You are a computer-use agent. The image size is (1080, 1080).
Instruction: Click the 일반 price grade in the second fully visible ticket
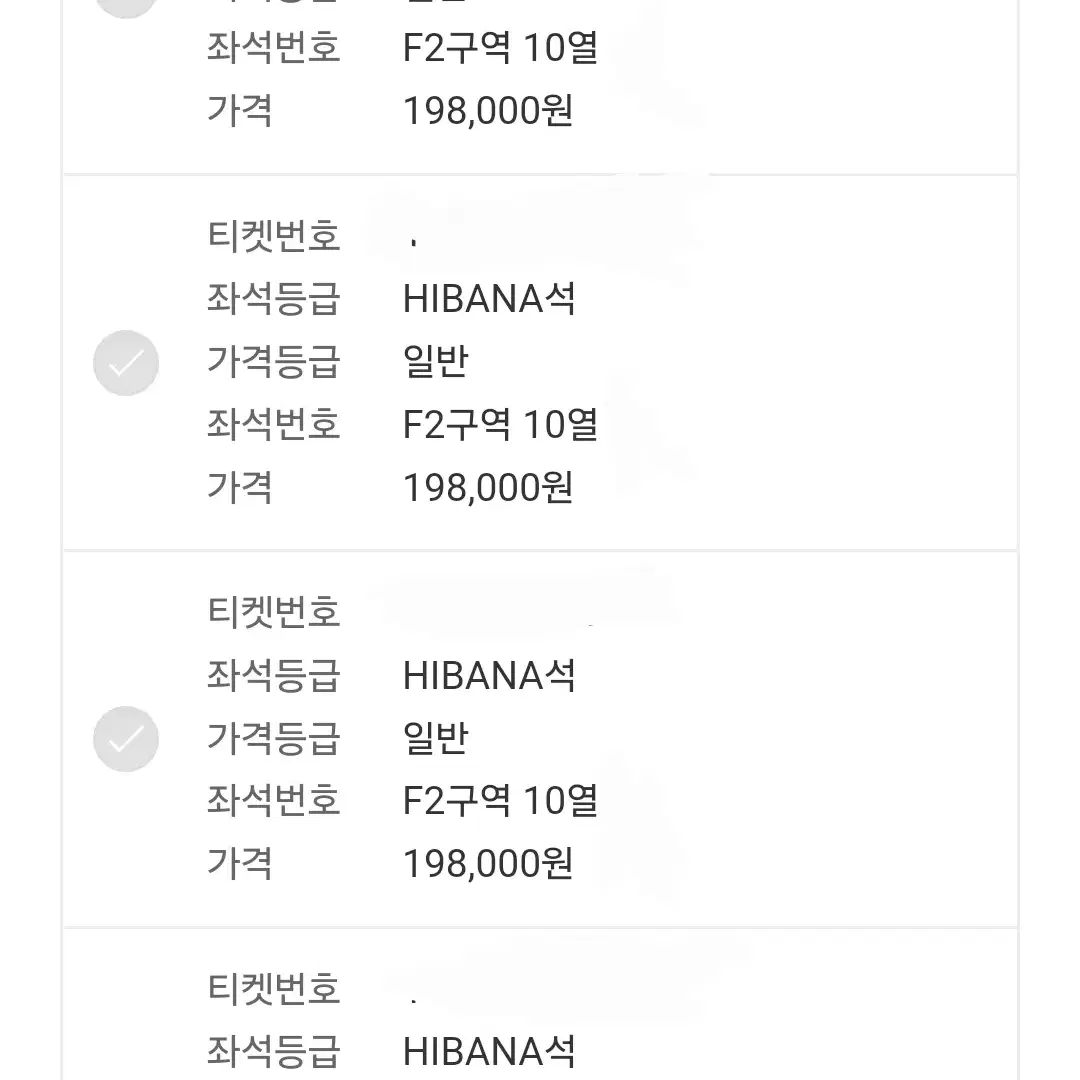tap(435, 738)
